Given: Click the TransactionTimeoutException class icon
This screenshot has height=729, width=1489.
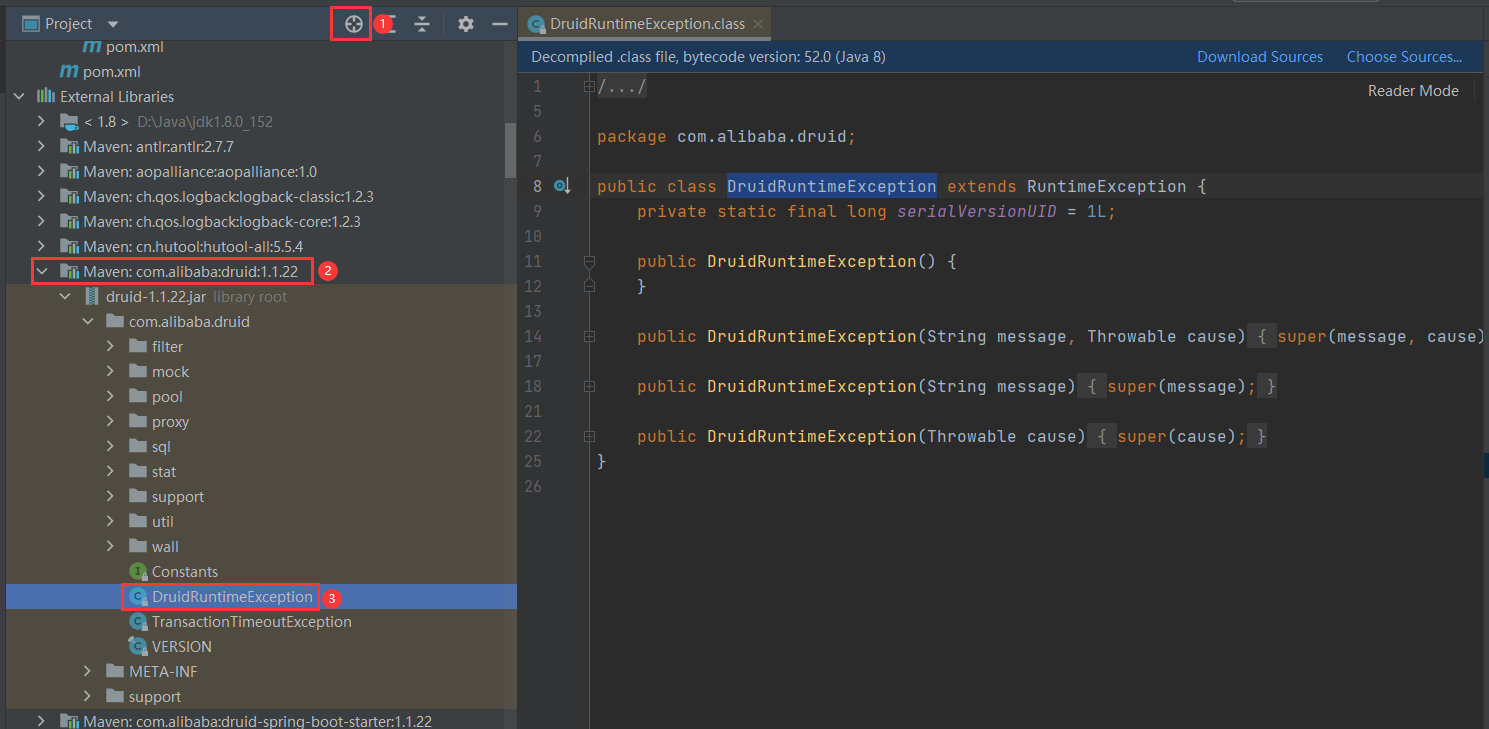Looking at the screenshot, I should (x=138, y=622).
